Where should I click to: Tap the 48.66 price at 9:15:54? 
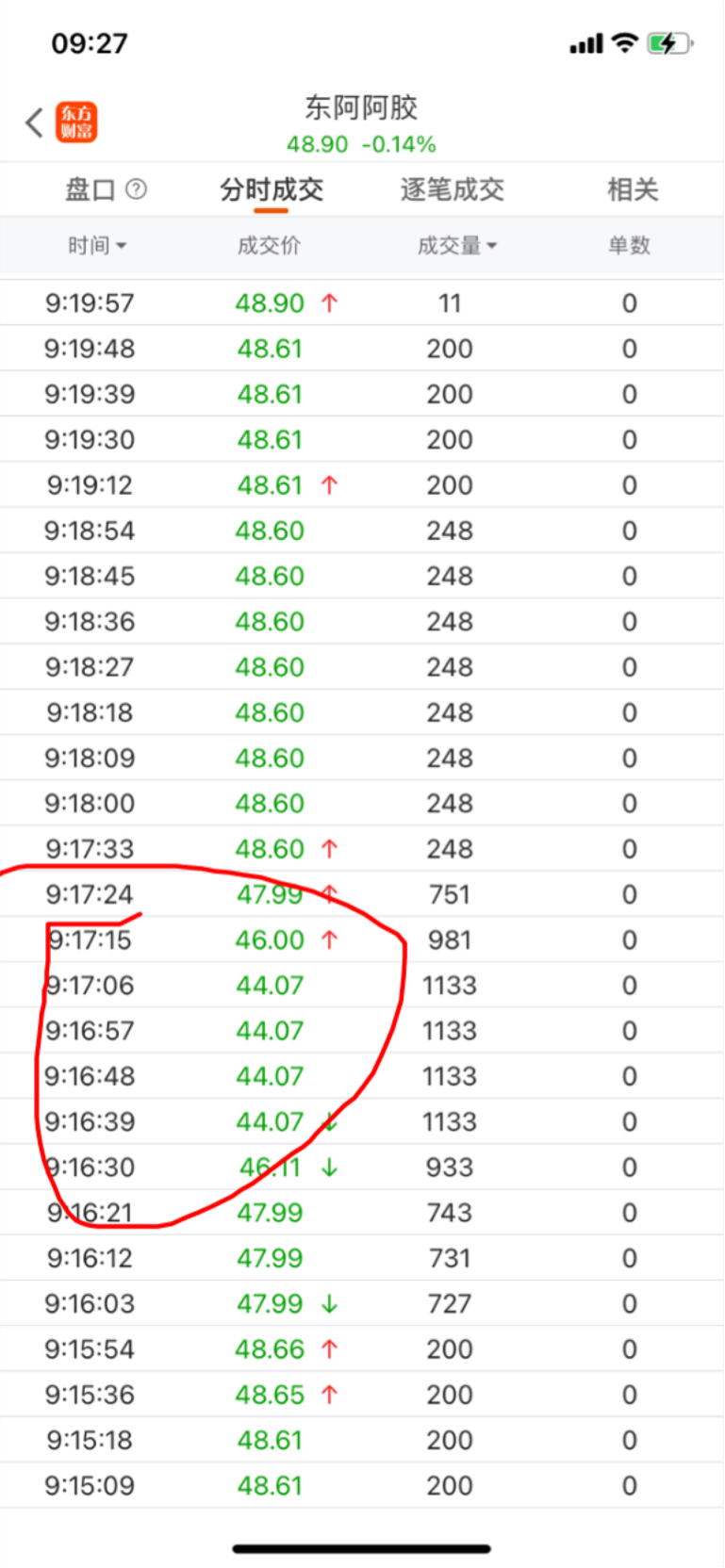tap(270, 1349)
